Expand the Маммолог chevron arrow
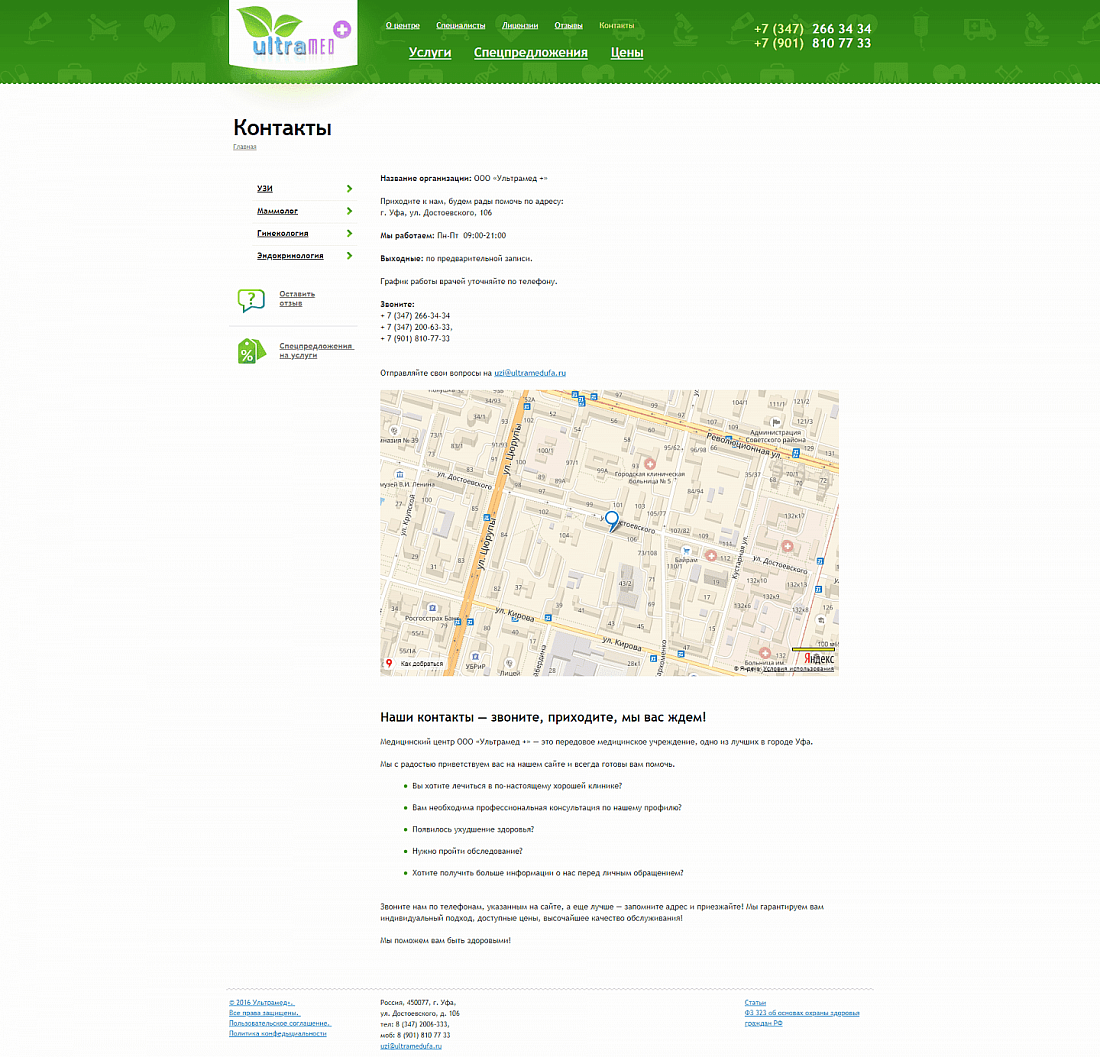The width and height of the screenshot is (1100, 1057). [x=349, y=211]
